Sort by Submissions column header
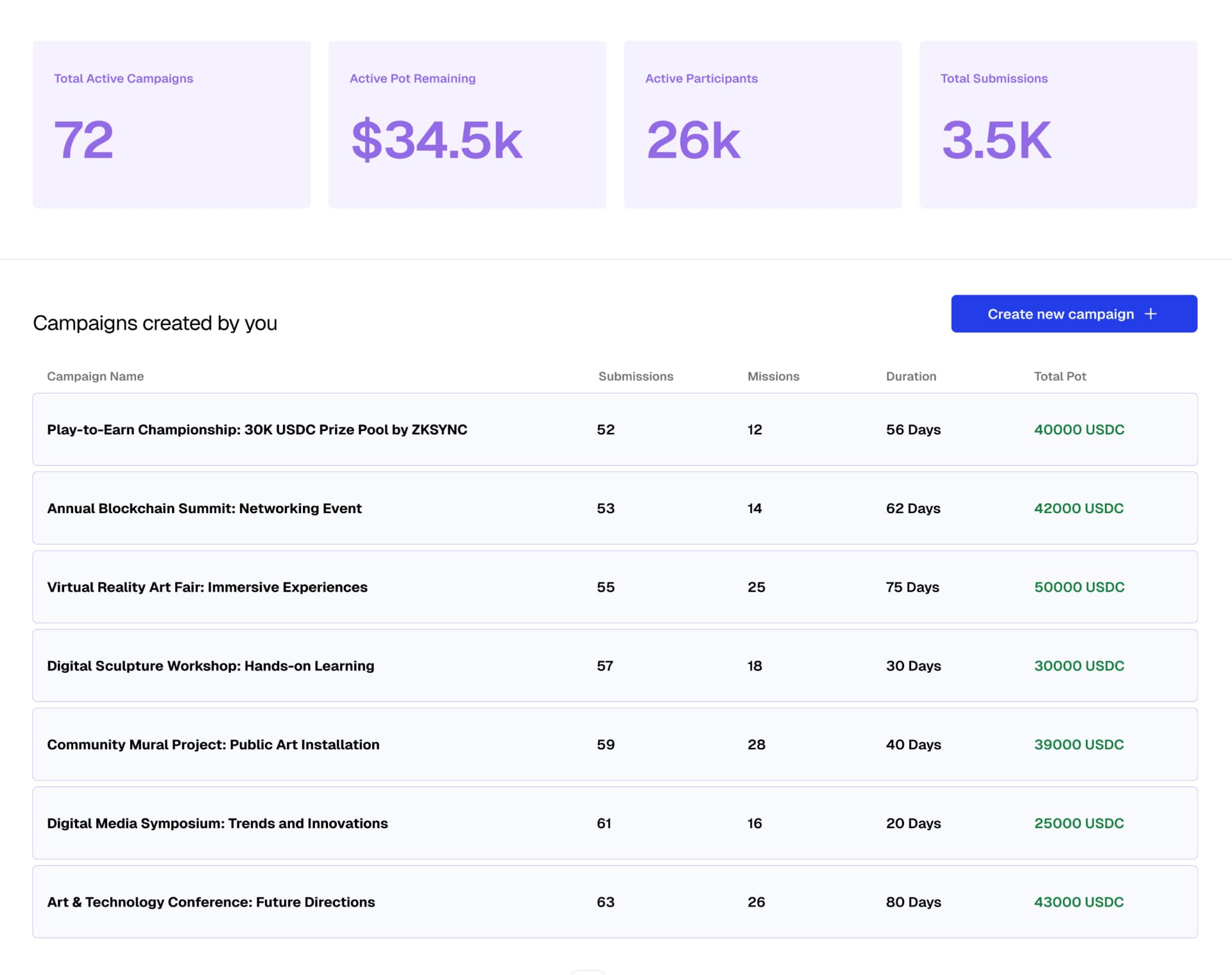 [x=635, y=377]
